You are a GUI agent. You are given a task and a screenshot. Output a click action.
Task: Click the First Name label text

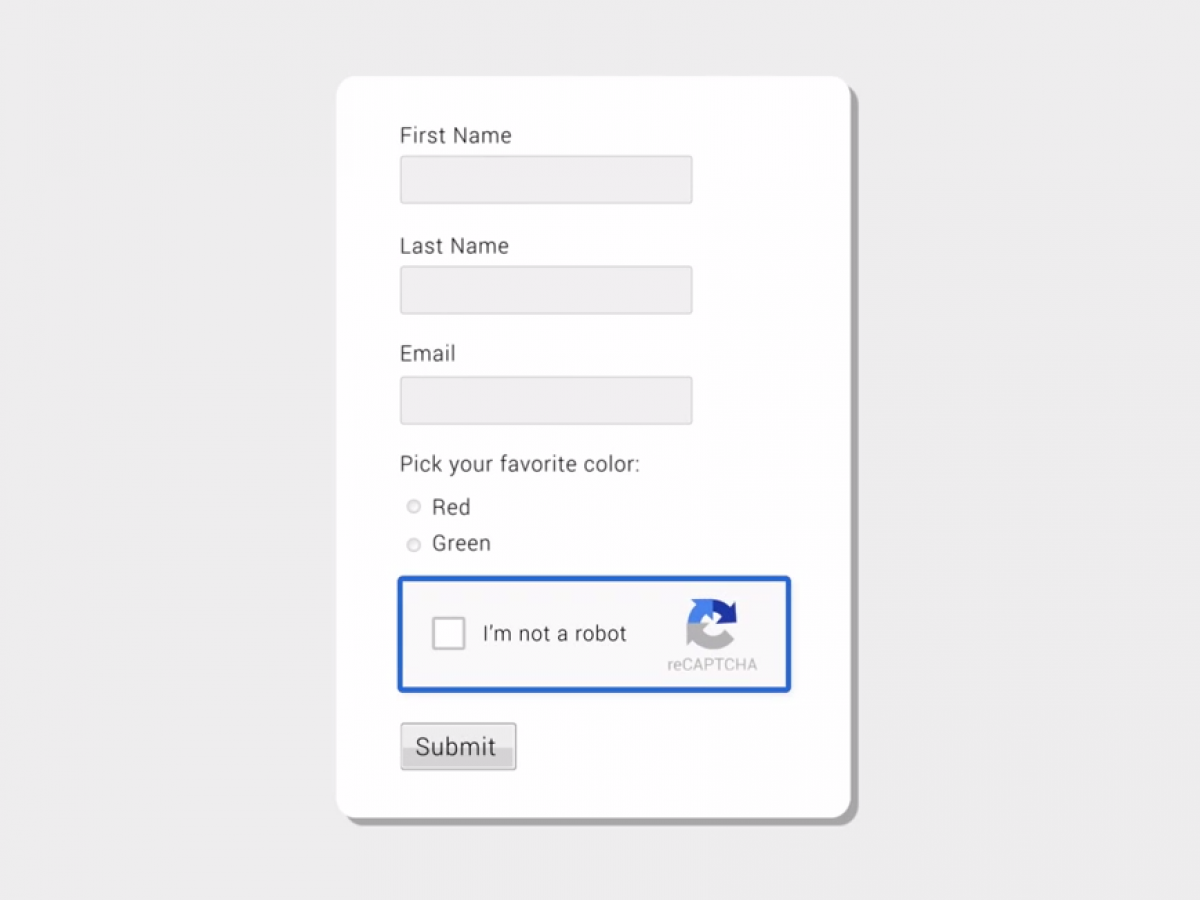point(455,136)
